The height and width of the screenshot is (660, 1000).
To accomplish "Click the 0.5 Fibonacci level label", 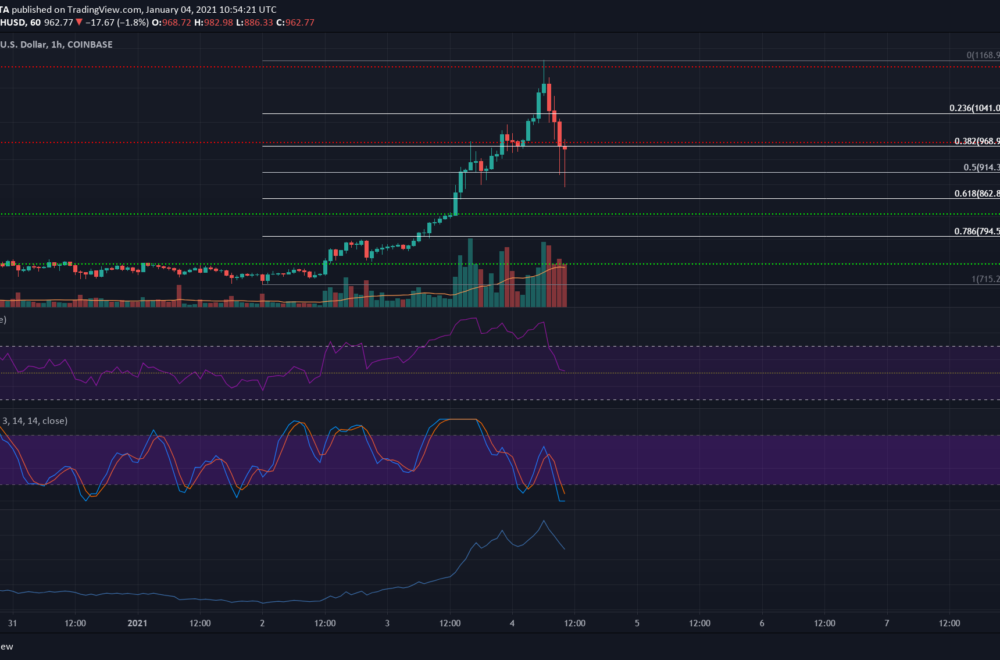I will [981, 167].
